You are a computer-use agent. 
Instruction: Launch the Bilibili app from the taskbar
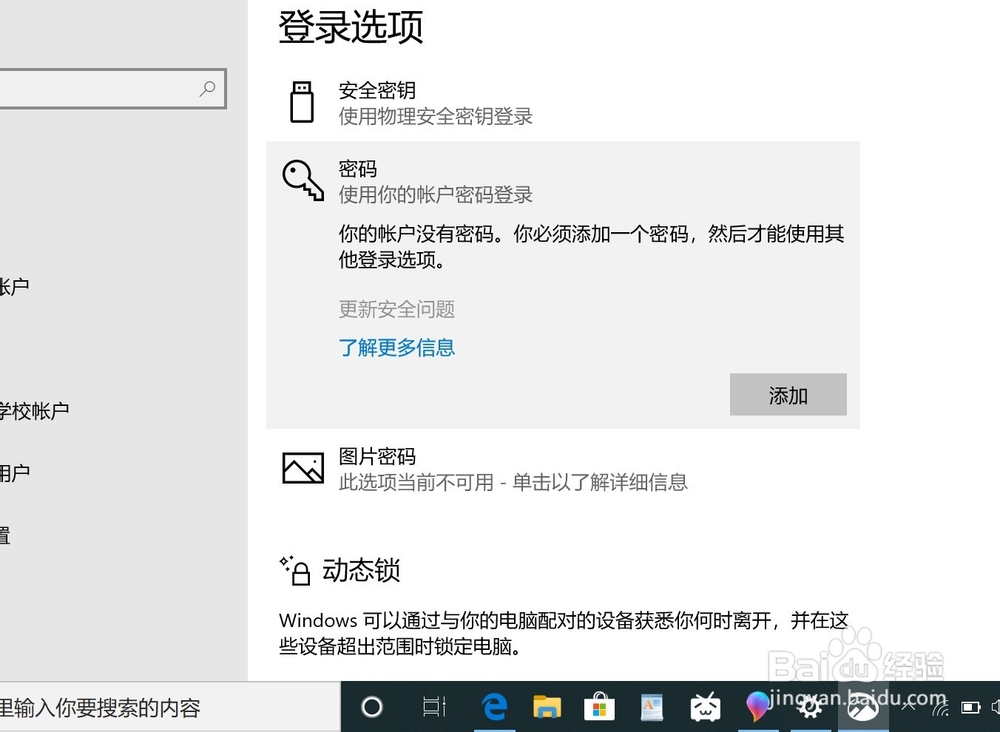point(705,707)
